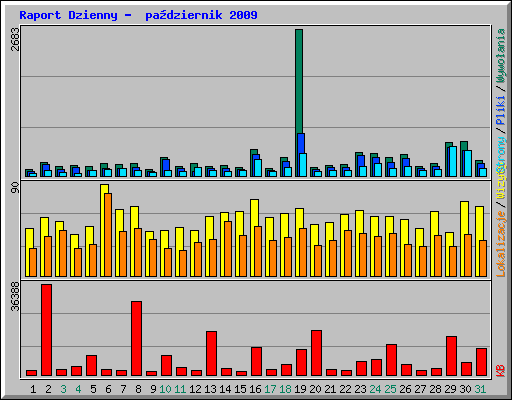Click green weekend day label "24"

pos(375,389)
